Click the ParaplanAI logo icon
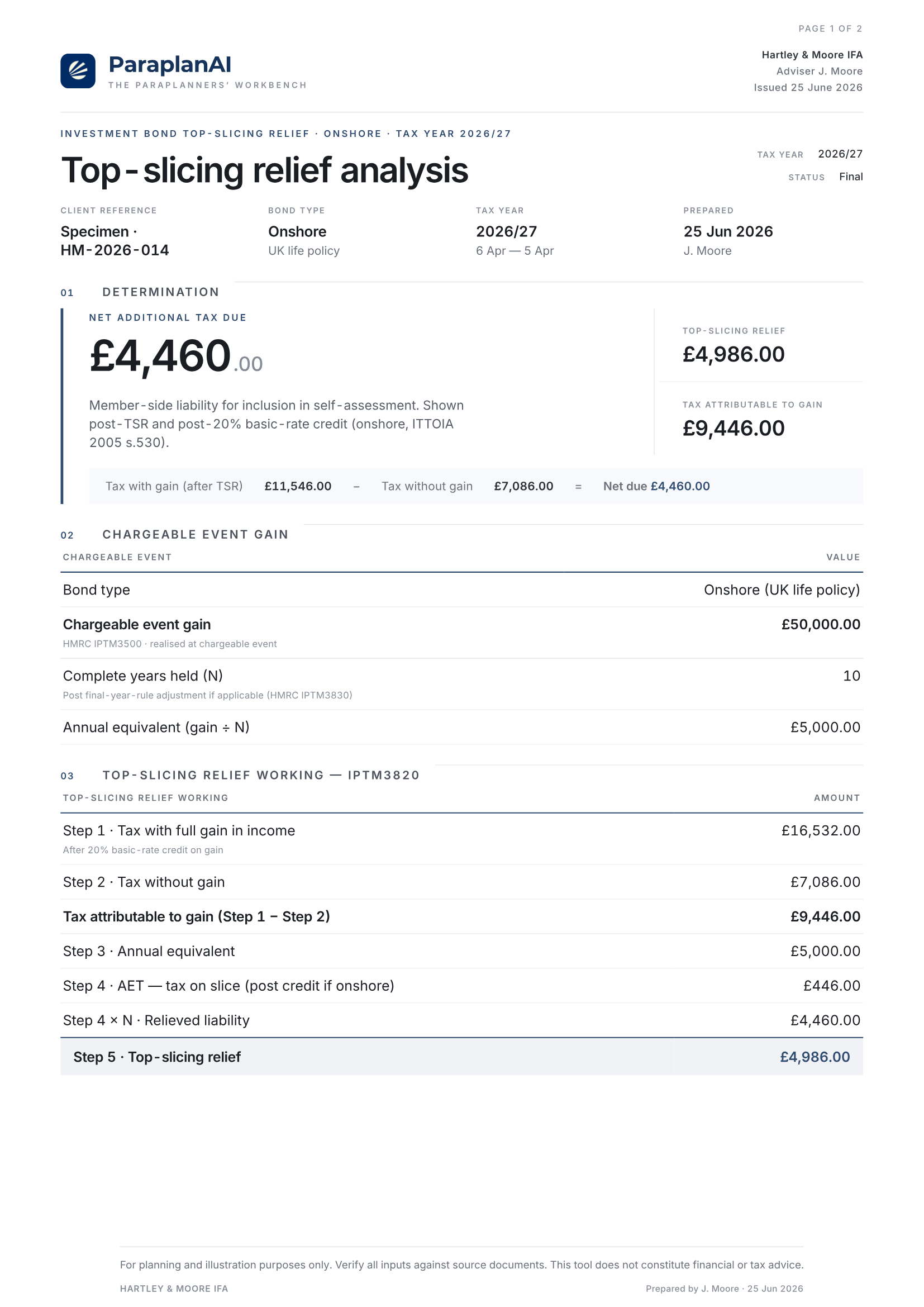This screenshot has width=924, height=1307. pos(78,71)
